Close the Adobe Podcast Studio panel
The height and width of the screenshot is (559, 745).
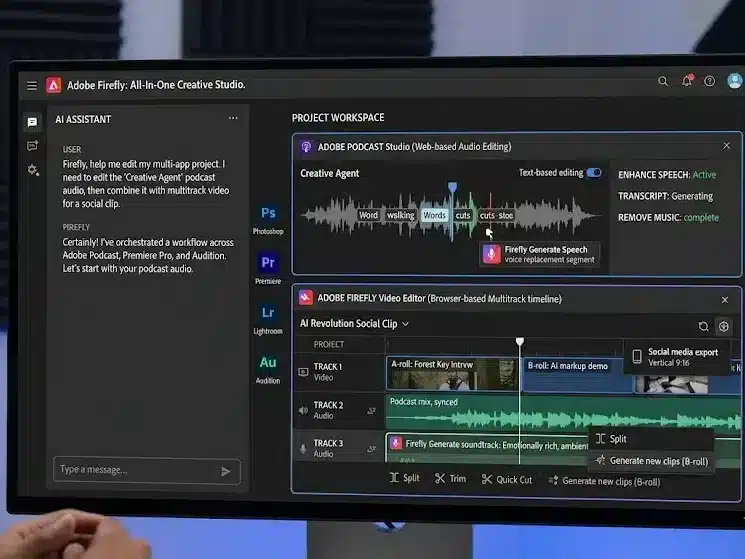tap(726, 146)
